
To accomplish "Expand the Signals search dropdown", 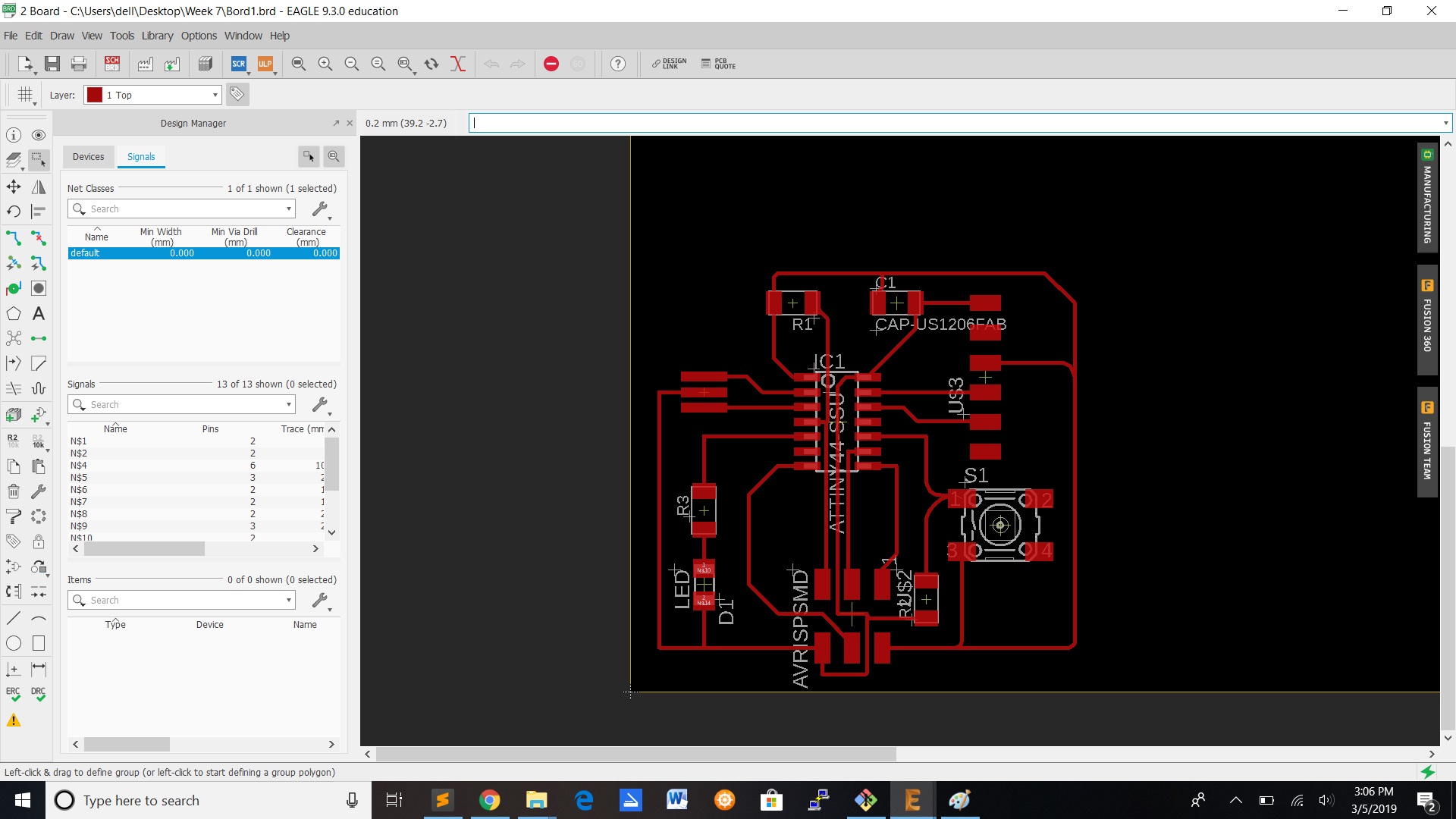I will tap(289, 404).
